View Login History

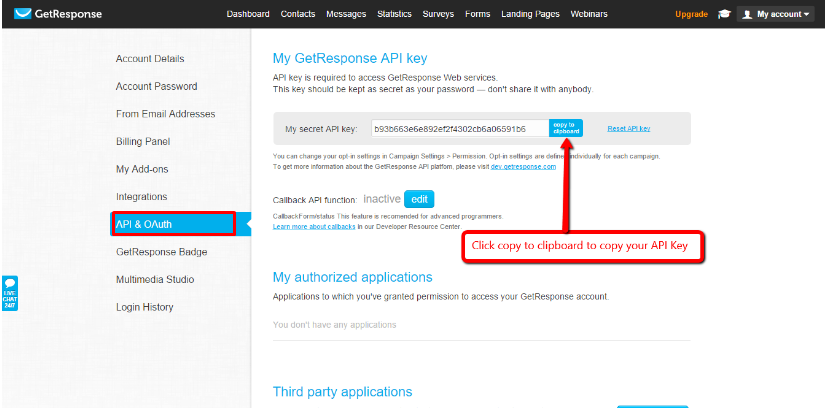coord(144,307)
